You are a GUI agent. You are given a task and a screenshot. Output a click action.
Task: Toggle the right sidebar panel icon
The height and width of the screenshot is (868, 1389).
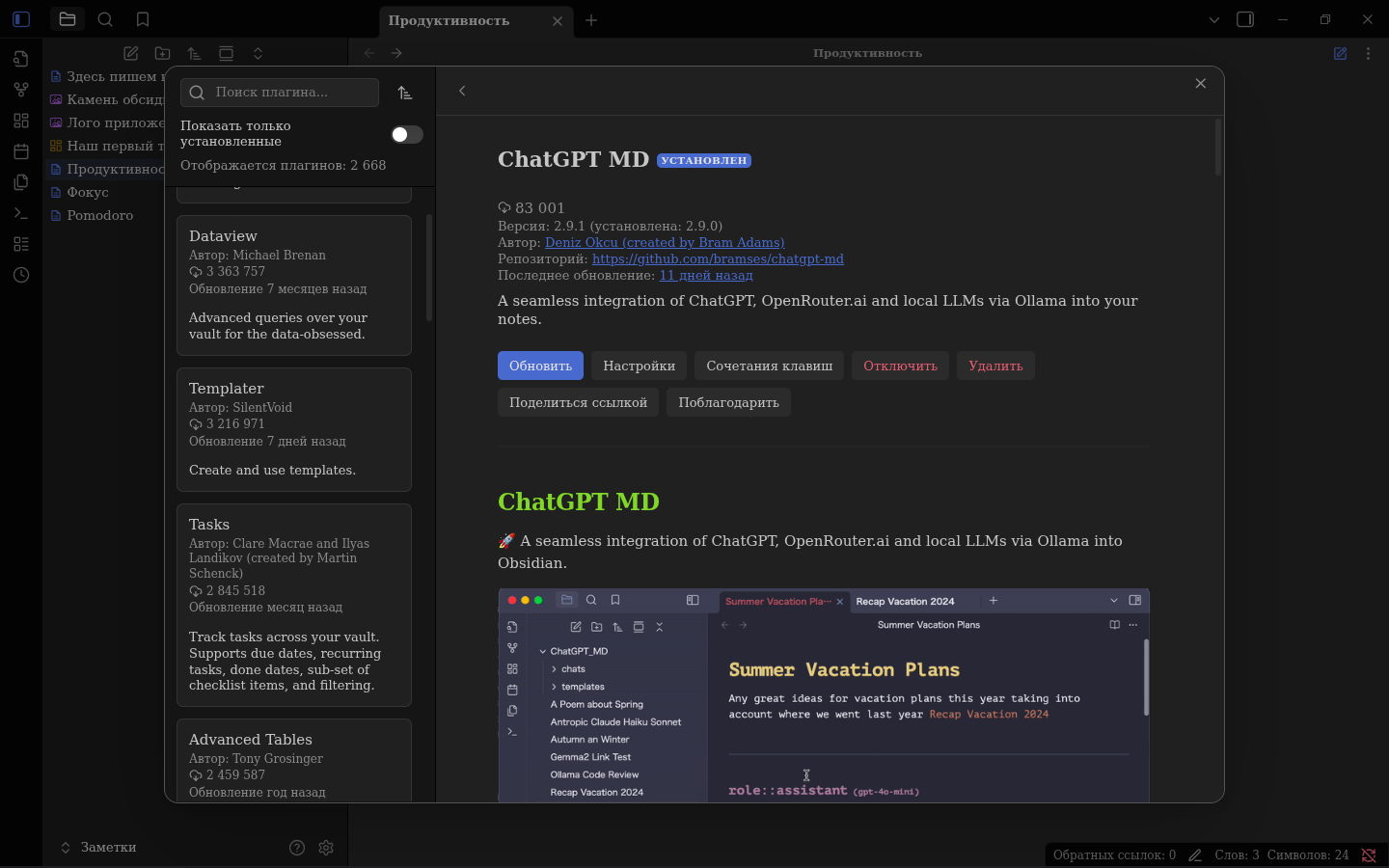[x=1245, y=19]
